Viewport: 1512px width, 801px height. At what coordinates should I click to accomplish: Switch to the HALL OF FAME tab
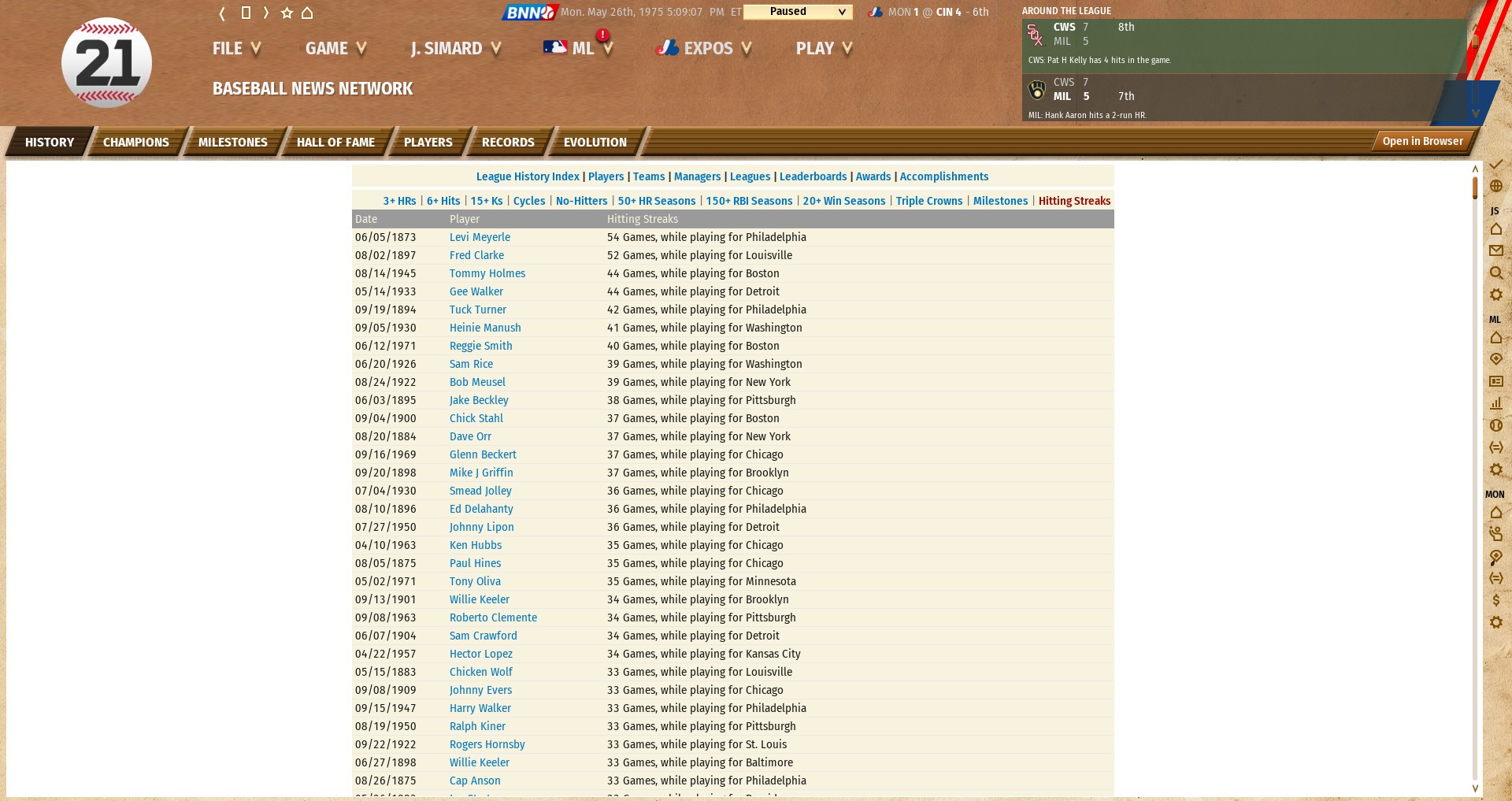click(x=335, y=143)
